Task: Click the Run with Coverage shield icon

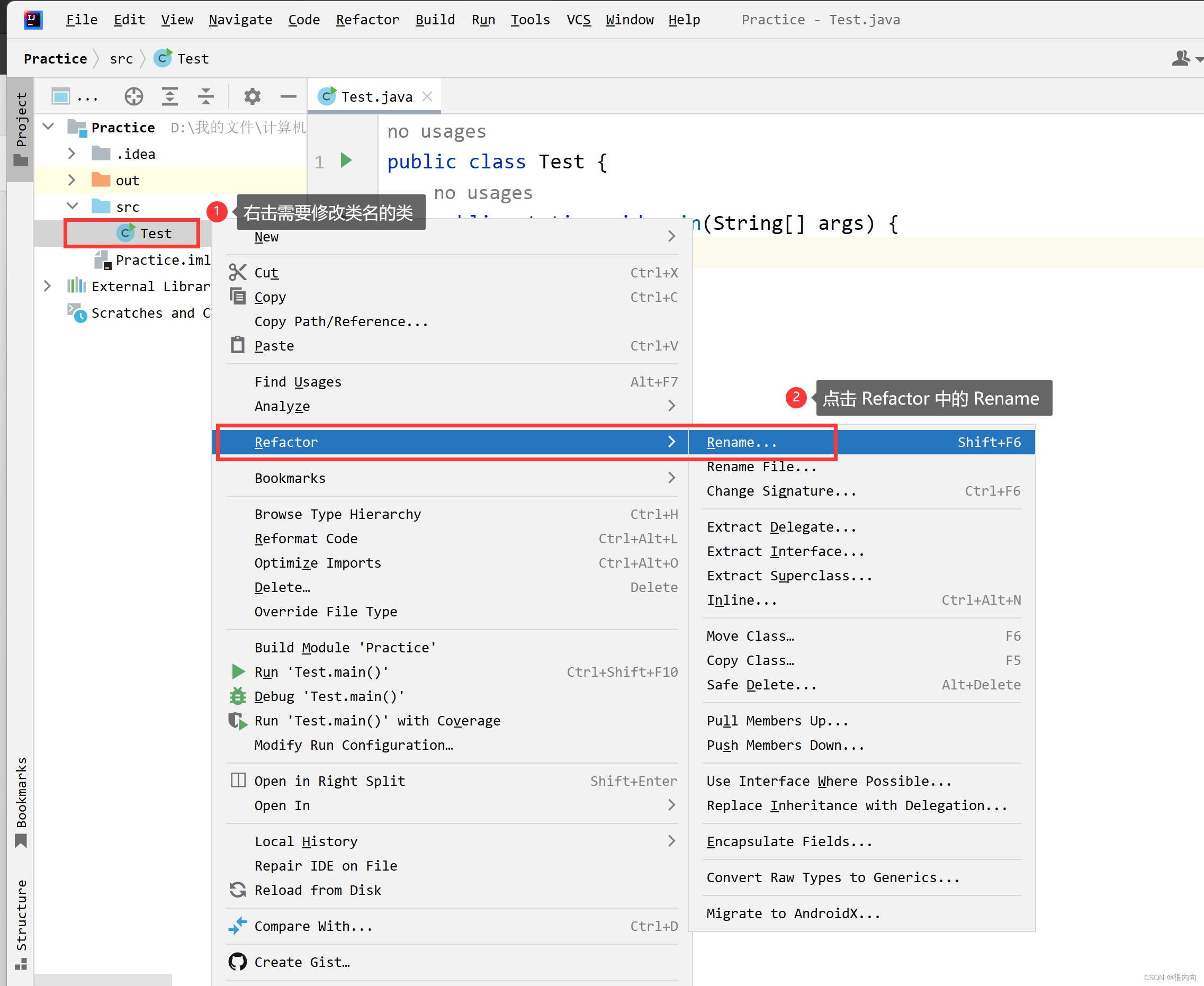Action: tap(237, 721)
